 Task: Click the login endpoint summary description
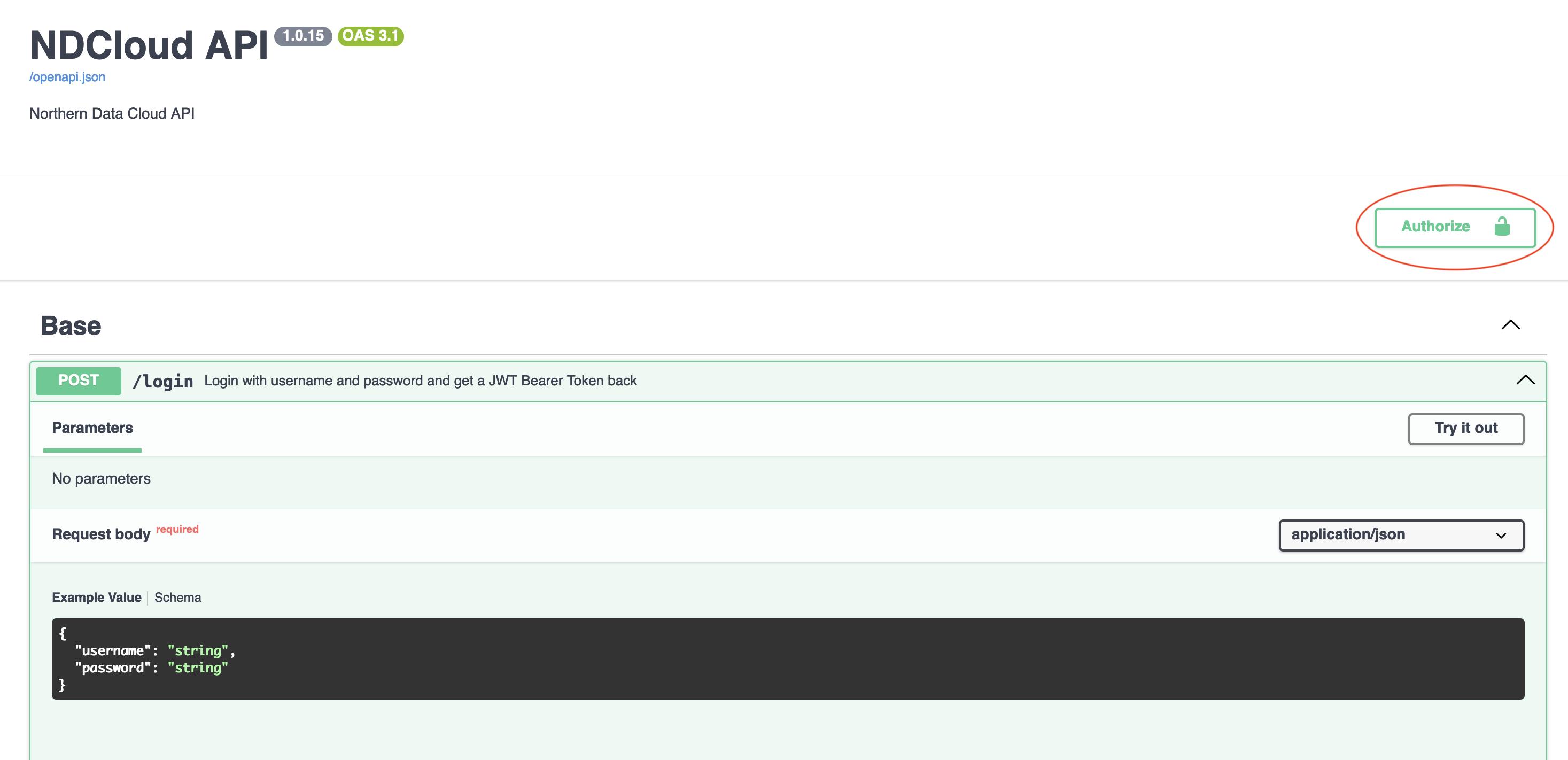click(x=420, y=381)
